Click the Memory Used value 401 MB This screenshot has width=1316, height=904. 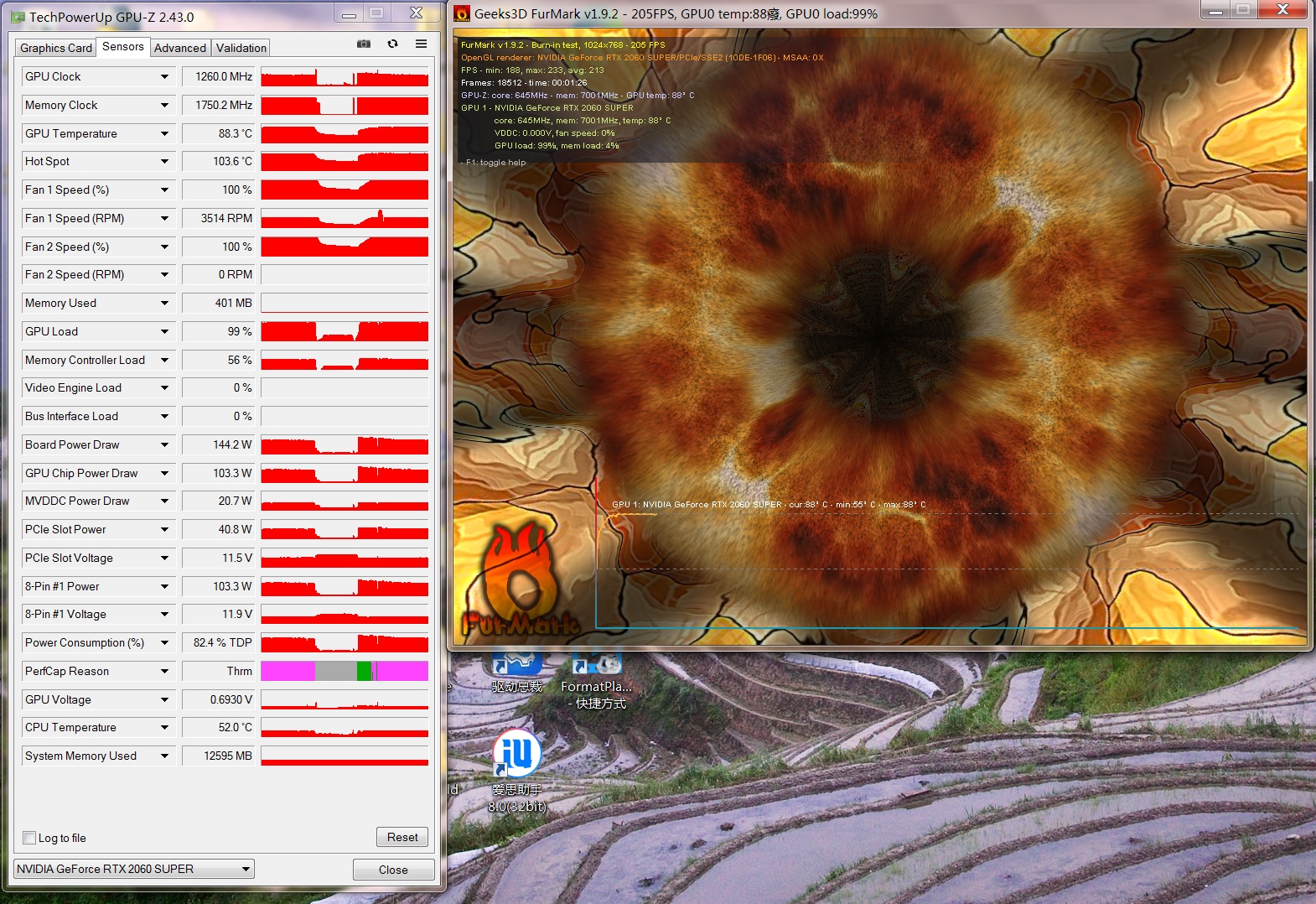(218, 303)
